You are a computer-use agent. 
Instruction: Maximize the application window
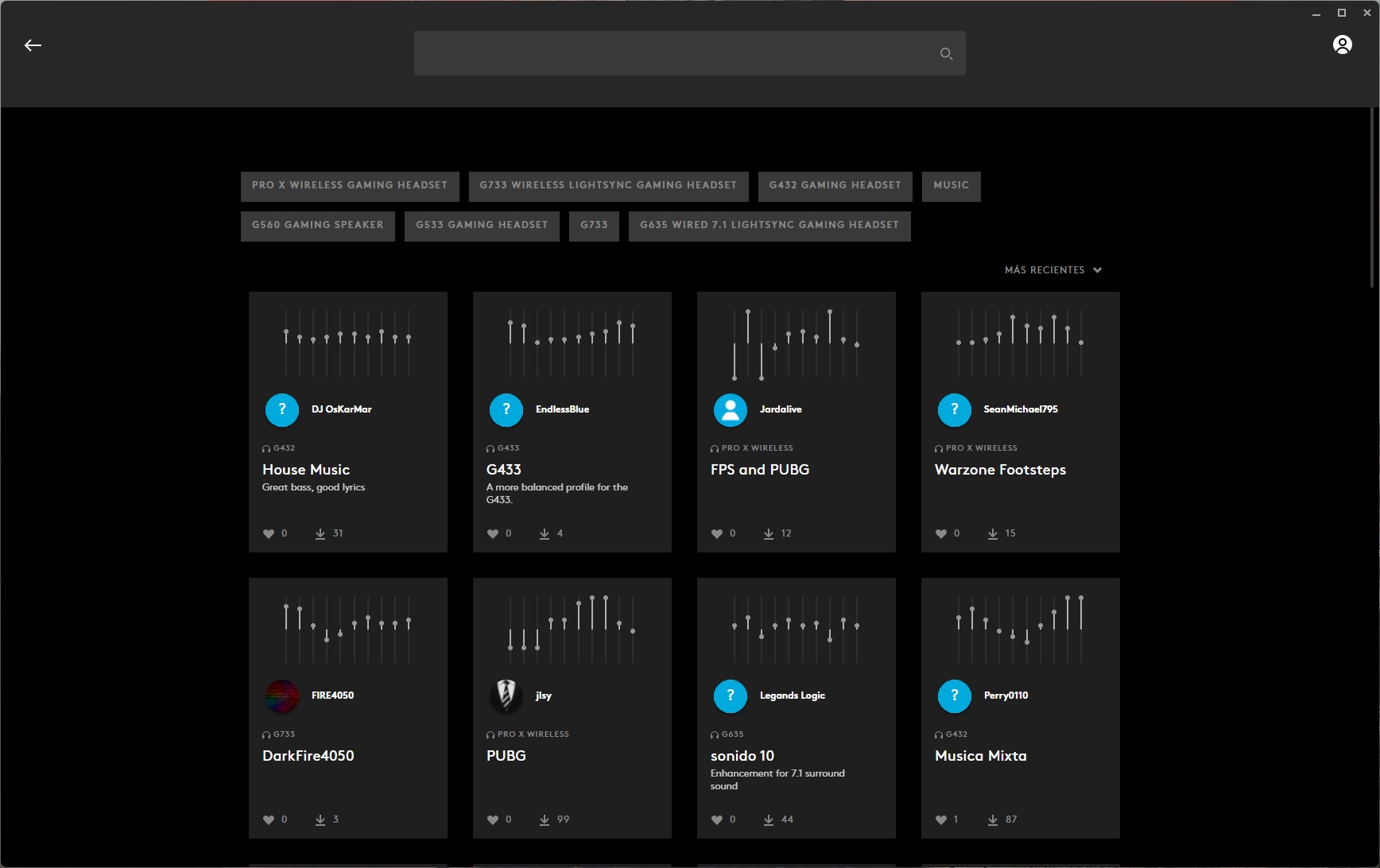(1342, 13)
